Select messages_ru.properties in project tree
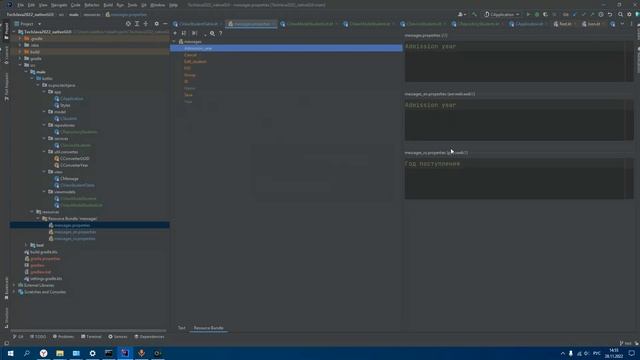This screenshot has height=360, width=640. point(75,238)
